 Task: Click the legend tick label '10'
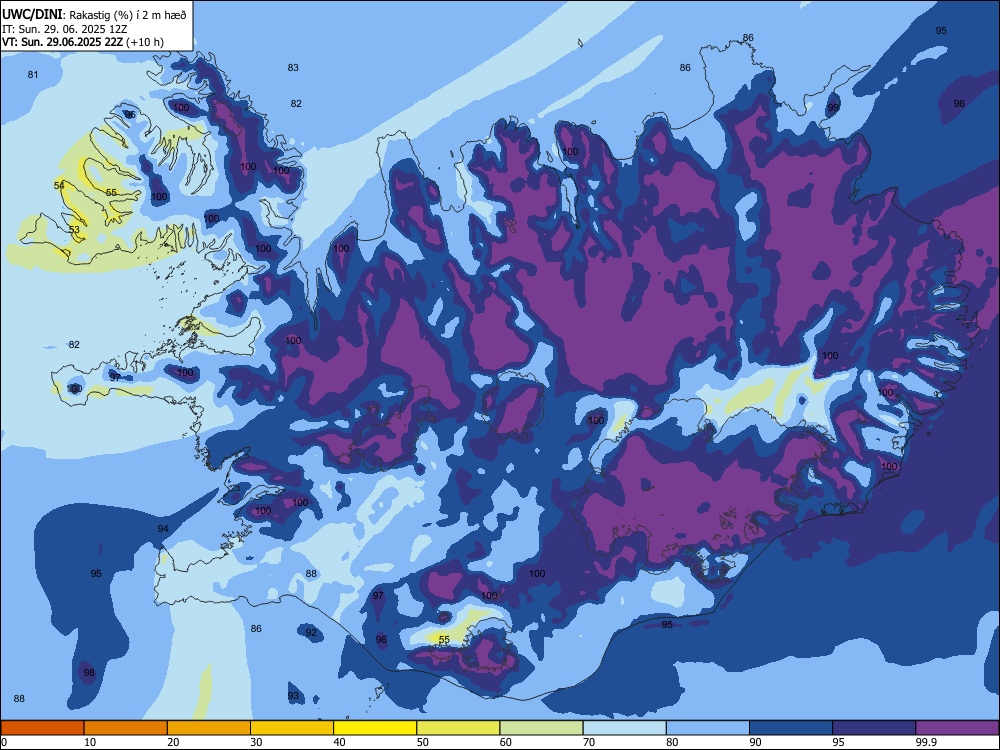(x=90, y=742)
